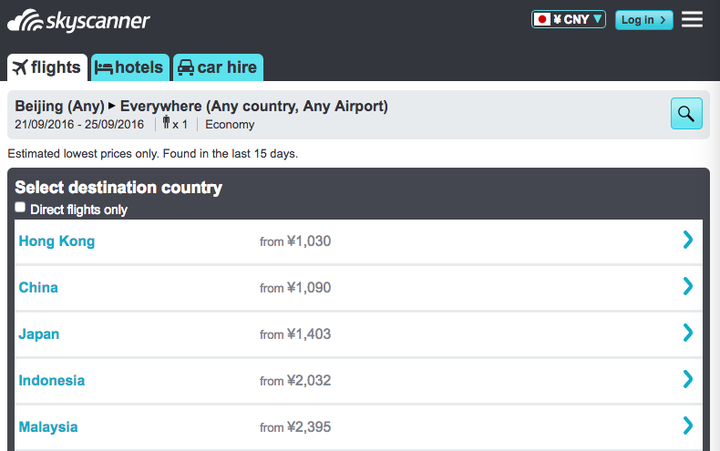This screenshot has width=720, height=451.
Task: Switch to the hotels tab
Action: coord(131,67)
